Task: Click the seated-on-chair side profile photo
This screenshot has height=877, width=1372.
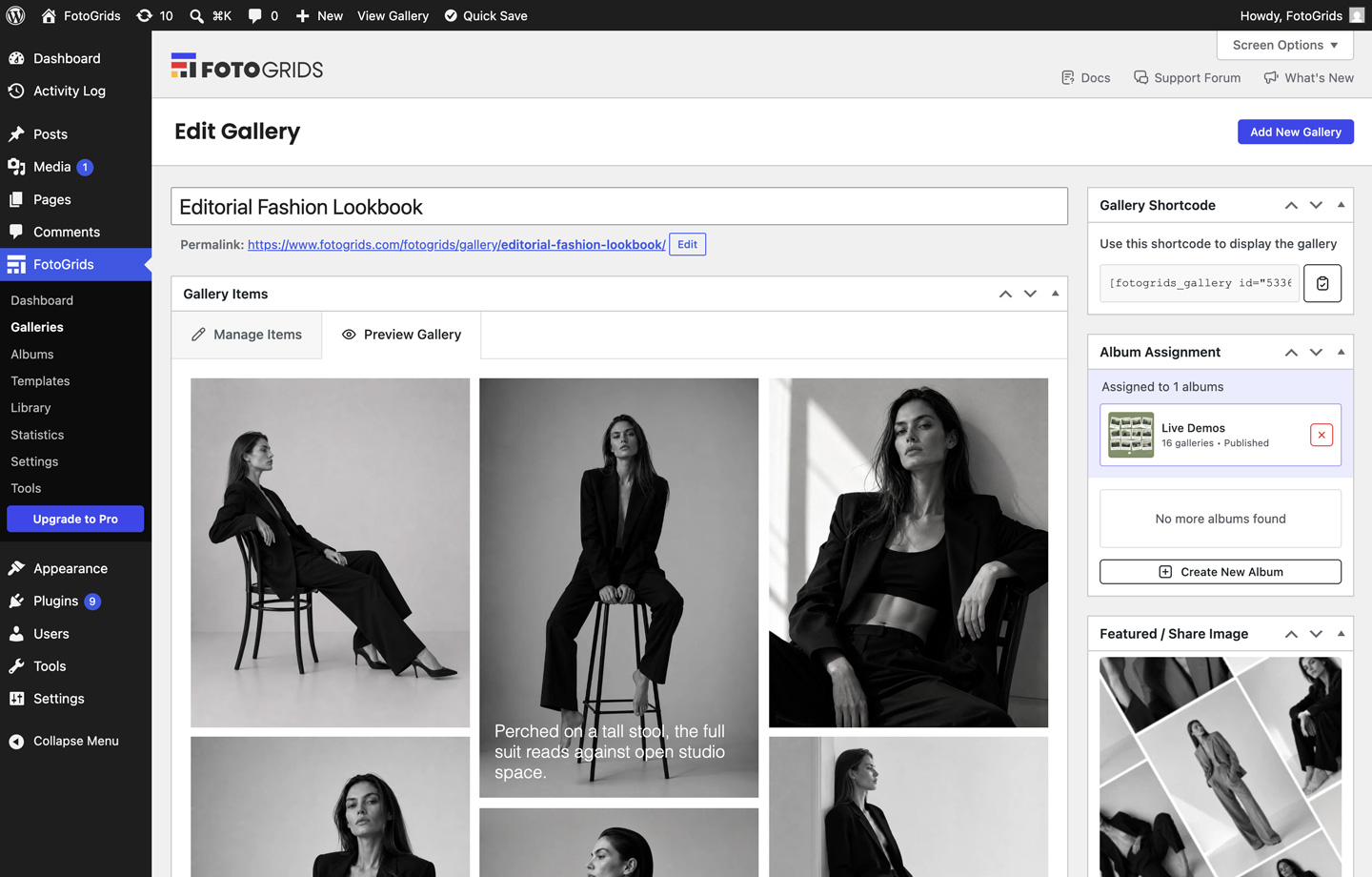Action: point(330,553)
